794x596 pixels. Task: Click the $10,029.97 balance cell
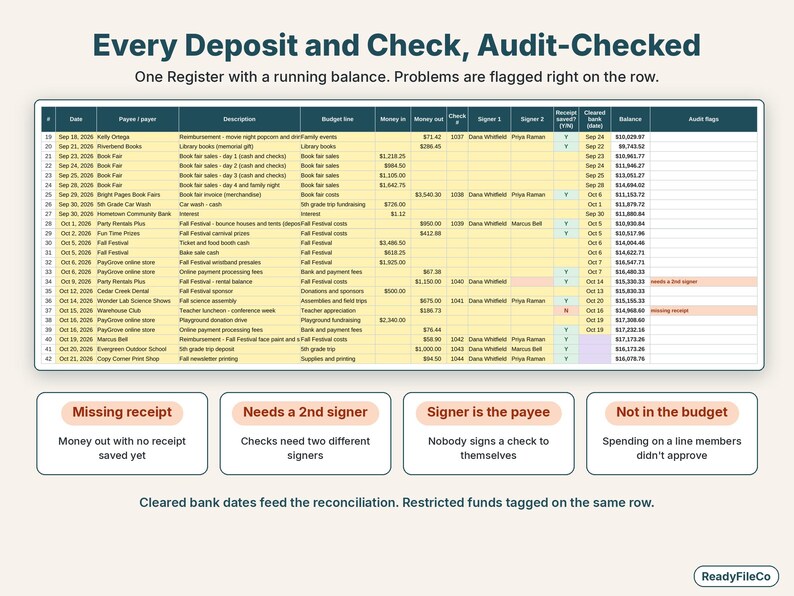[630, 137]
